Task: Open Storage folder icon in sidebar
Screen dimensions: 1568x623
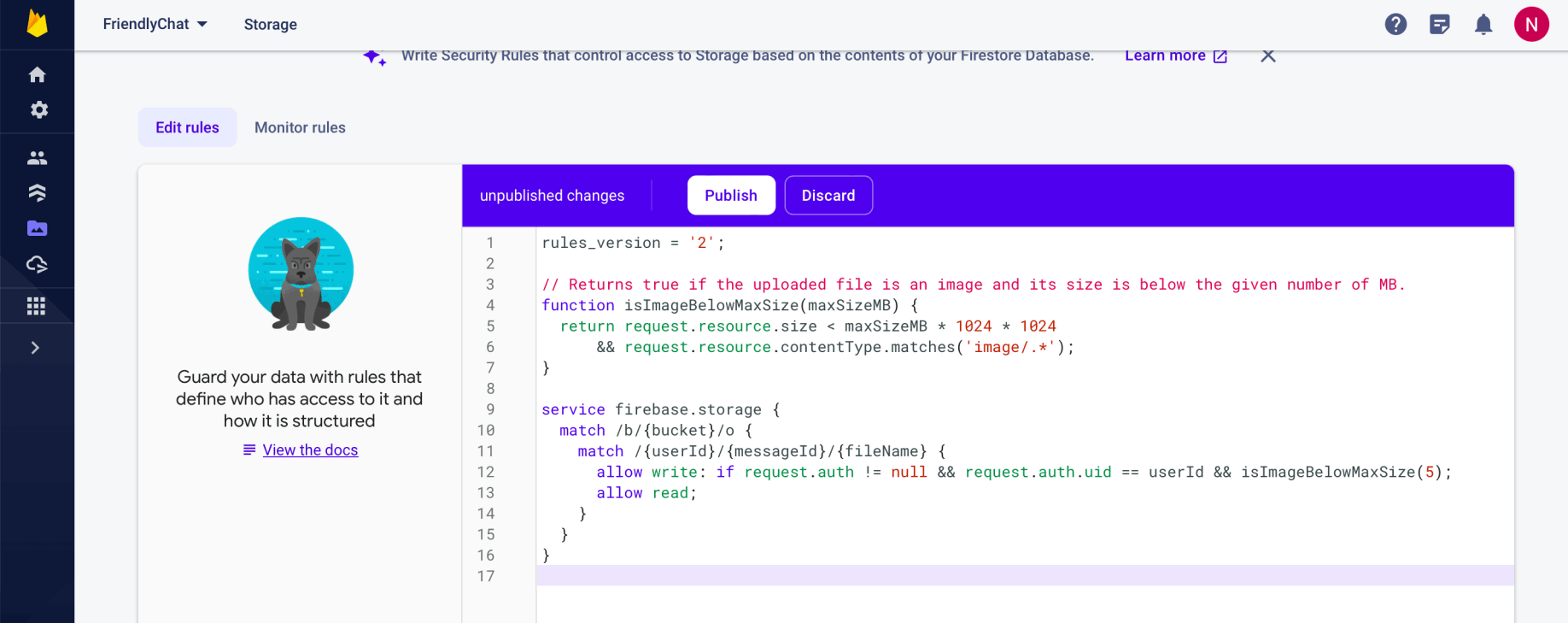Action: (x=37, y=228)
